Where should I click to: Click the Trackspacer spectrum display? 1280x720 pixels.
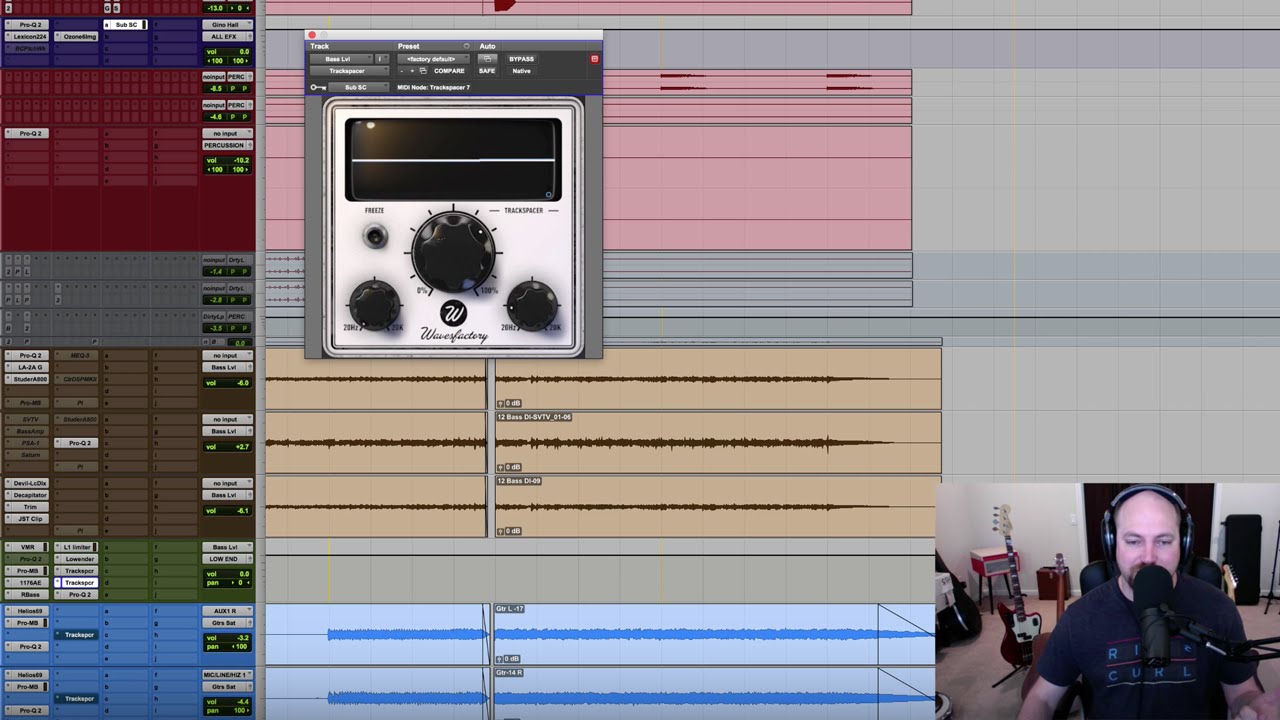point(453,160)
